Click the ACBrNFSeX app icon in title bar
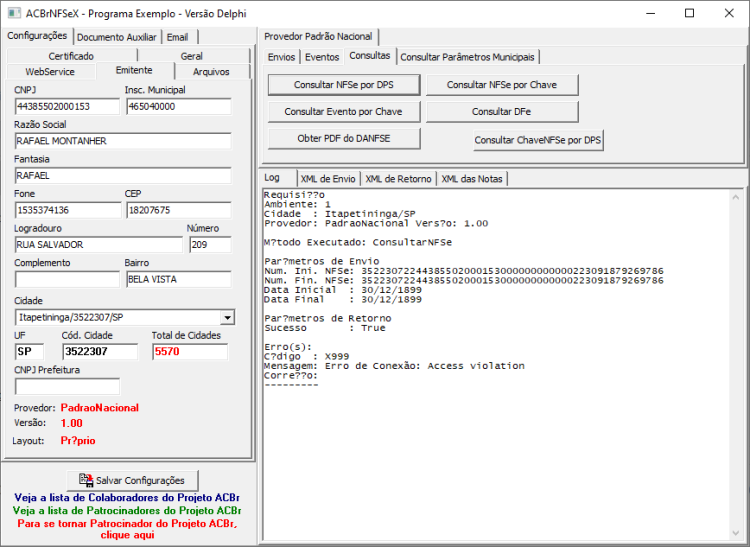The width and height of the screenshot is (750, 547). click(14, 13)
